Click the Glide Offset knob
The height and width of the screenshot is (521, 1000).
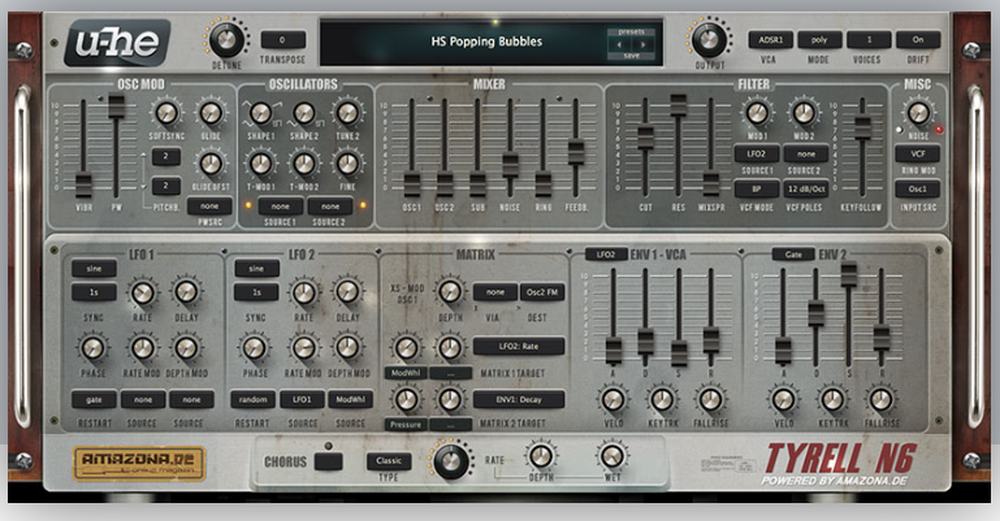[210, 164]
